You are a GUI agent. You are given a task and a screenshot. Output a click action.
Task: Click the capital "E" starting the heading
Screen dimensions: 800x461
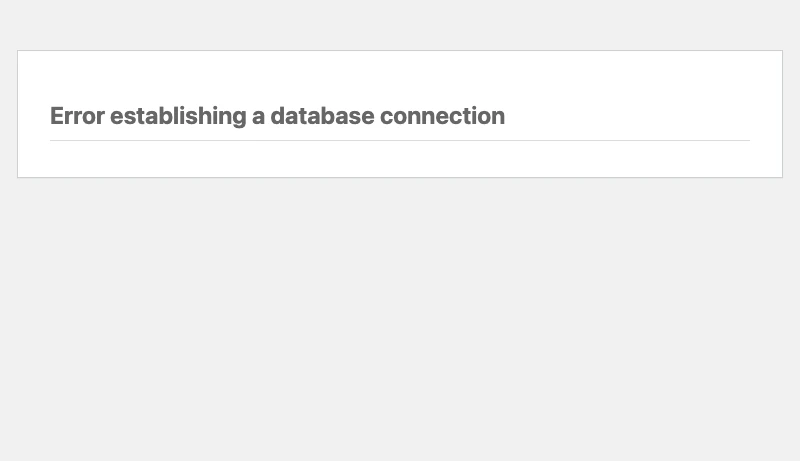click(57, 116)
